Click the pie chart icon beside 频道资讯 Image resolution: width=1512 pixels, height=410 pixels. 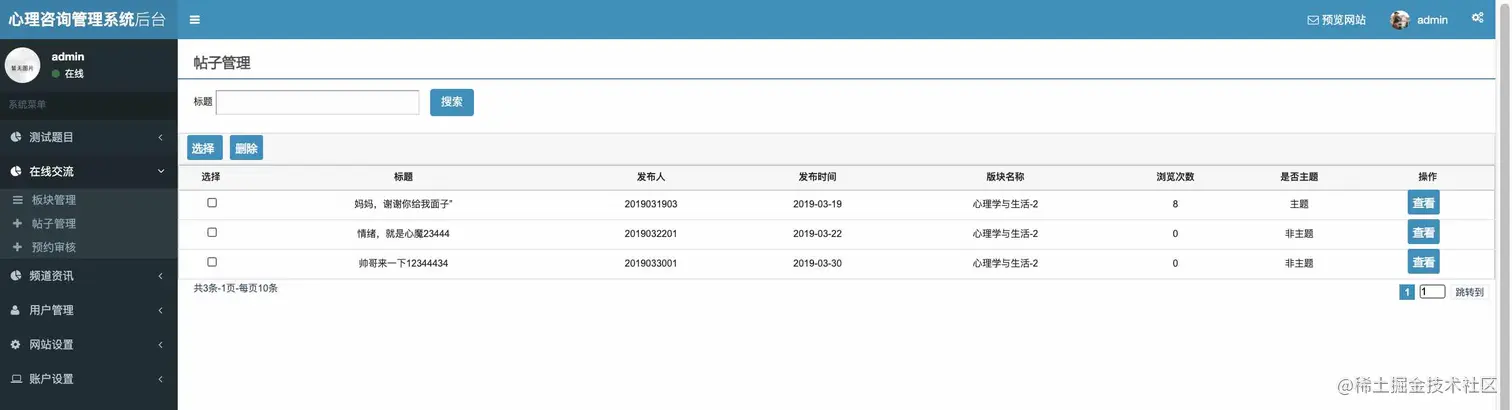click(16, 276)
